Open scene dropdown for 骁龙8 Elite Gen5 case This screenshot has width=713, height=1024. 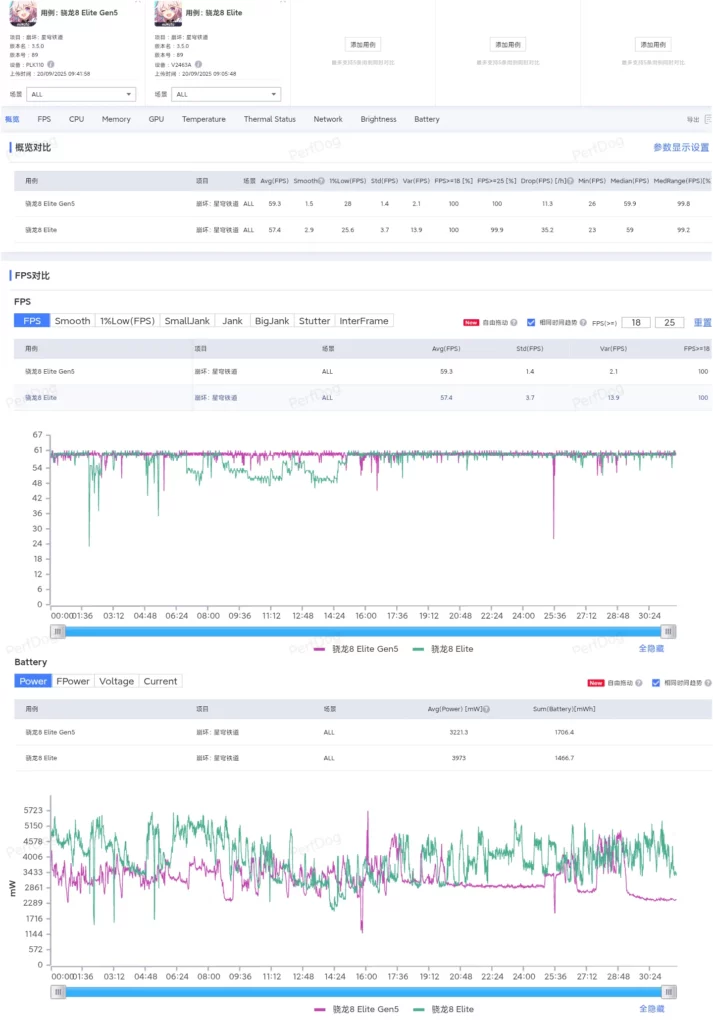pos(80,94)
